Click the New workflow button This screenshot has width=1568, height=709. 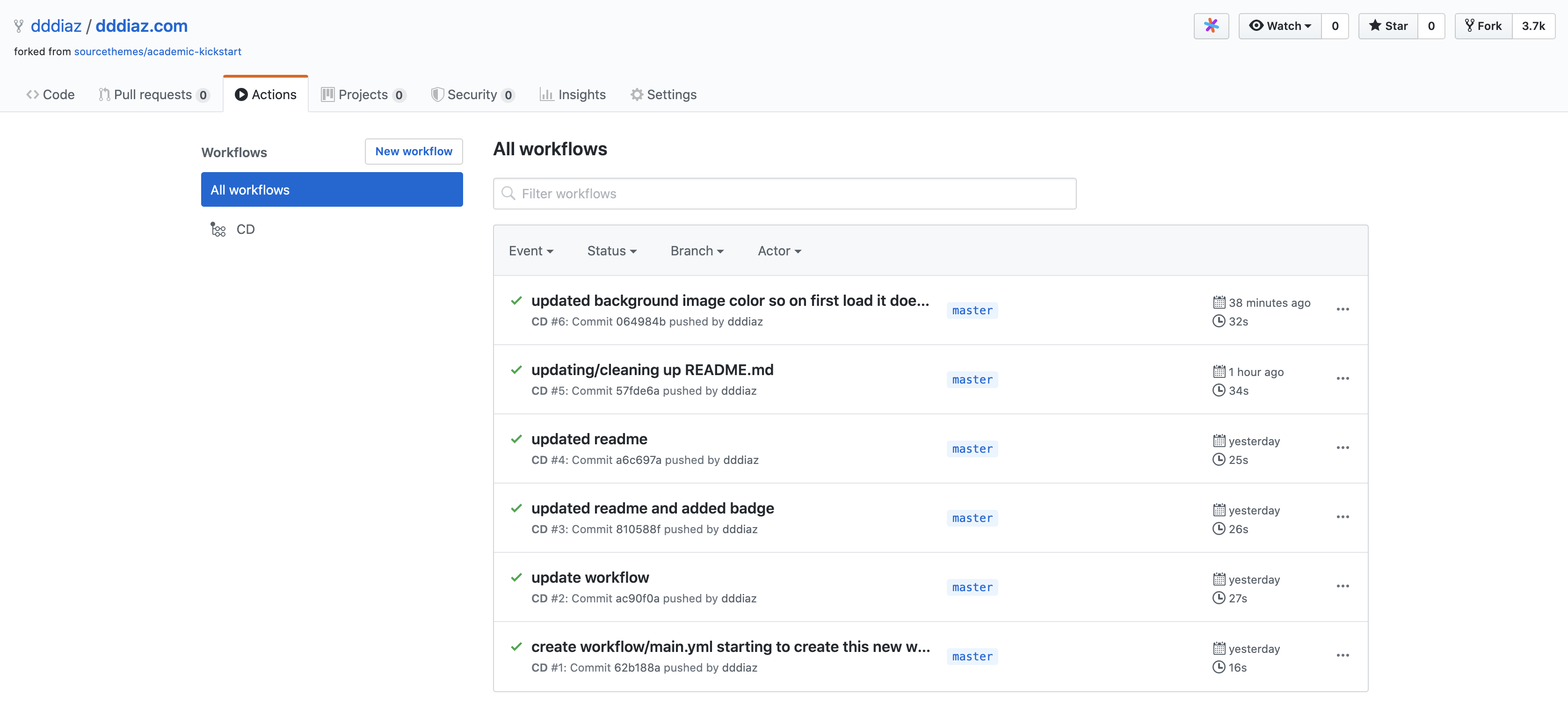(x=414, y=151)
